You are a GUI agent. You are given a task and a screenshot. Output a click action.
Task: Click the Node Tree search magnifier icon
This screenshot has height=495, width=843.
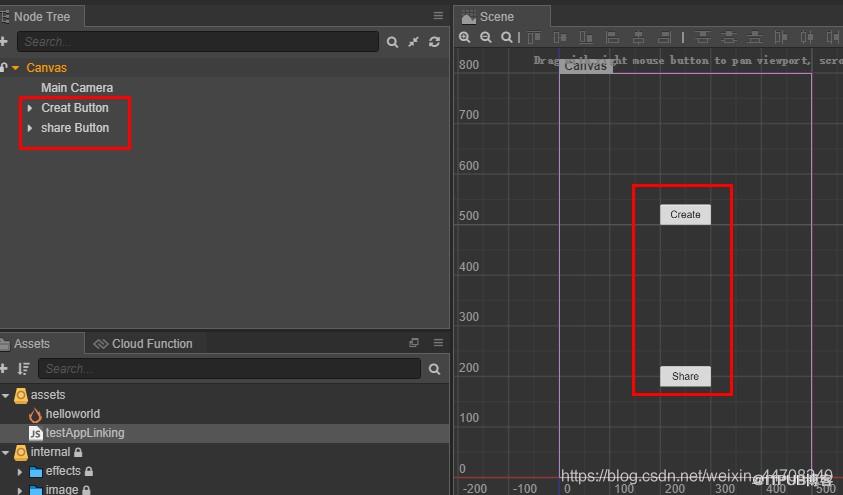(392, 42)
